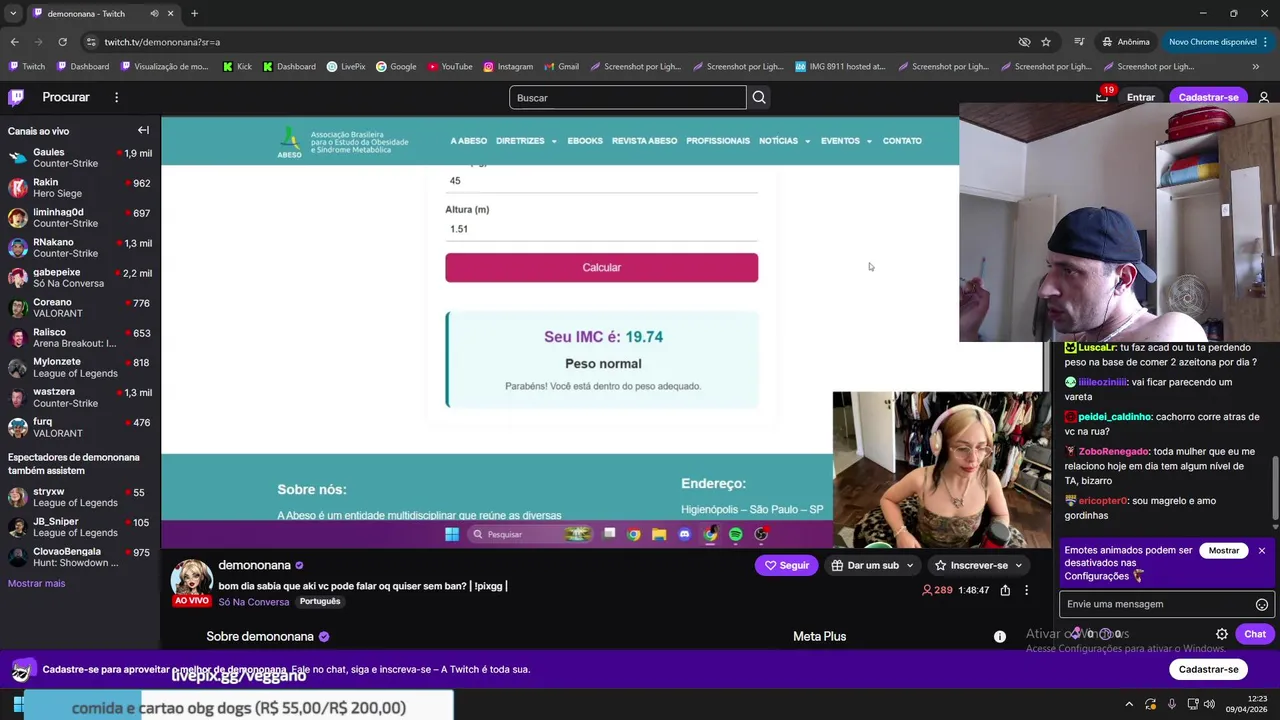Follow the channel with the Seguir button
Image resolution: width=1280 pixels, height=720 pixels.
(786, 565)
